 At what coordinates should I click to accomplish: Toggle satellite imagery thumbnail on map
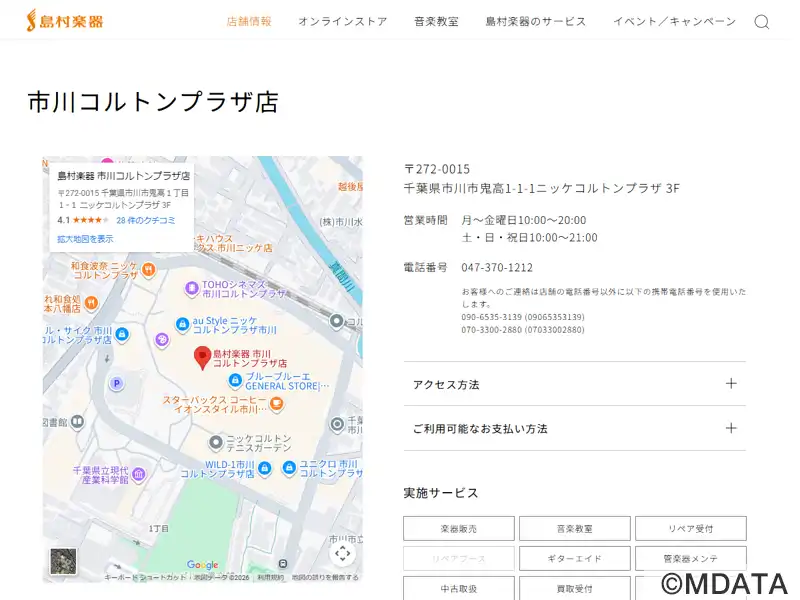[x=63, y=561]
